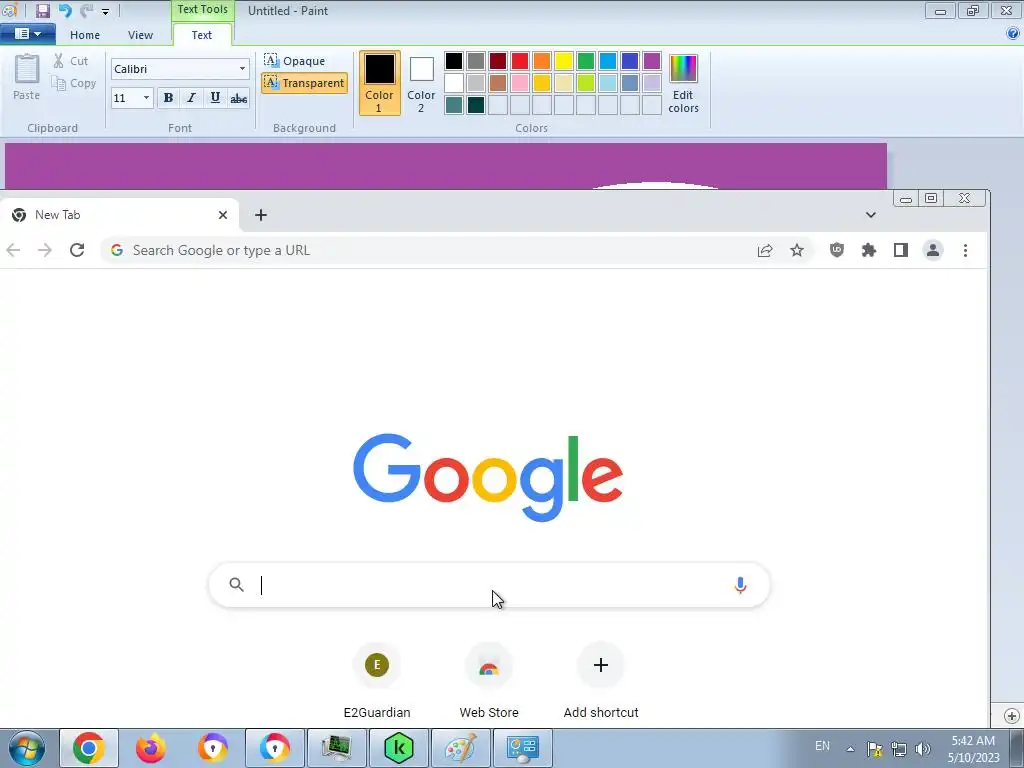Image resolution: width=1024 pixels, height=768 pixels.
Task: Open Chrome three-dot menu
Action: 965,250
